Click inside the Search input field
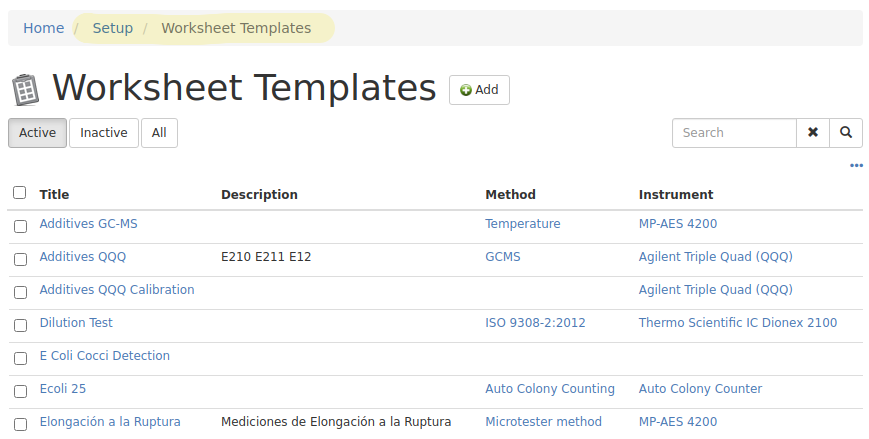The width and height of the screenshot is (869, 439). tap(734, 132)
